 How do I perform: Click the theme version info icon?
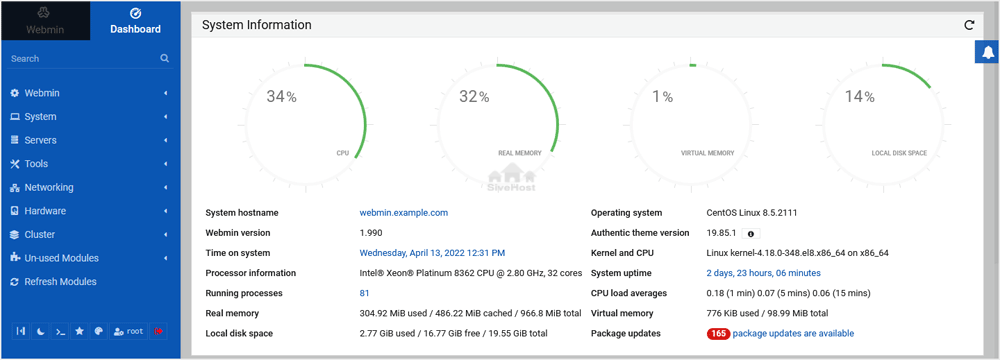750,233
